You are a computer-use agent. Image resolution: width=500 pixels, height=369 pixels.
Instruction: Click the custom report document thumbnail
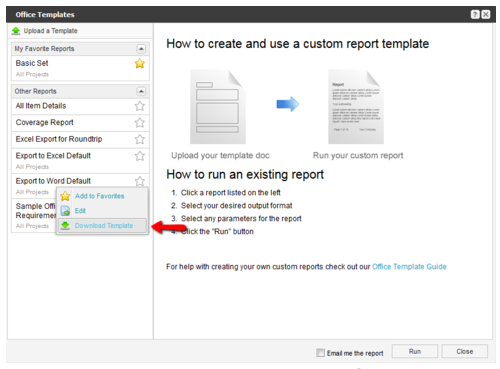(x=356, y=107)
